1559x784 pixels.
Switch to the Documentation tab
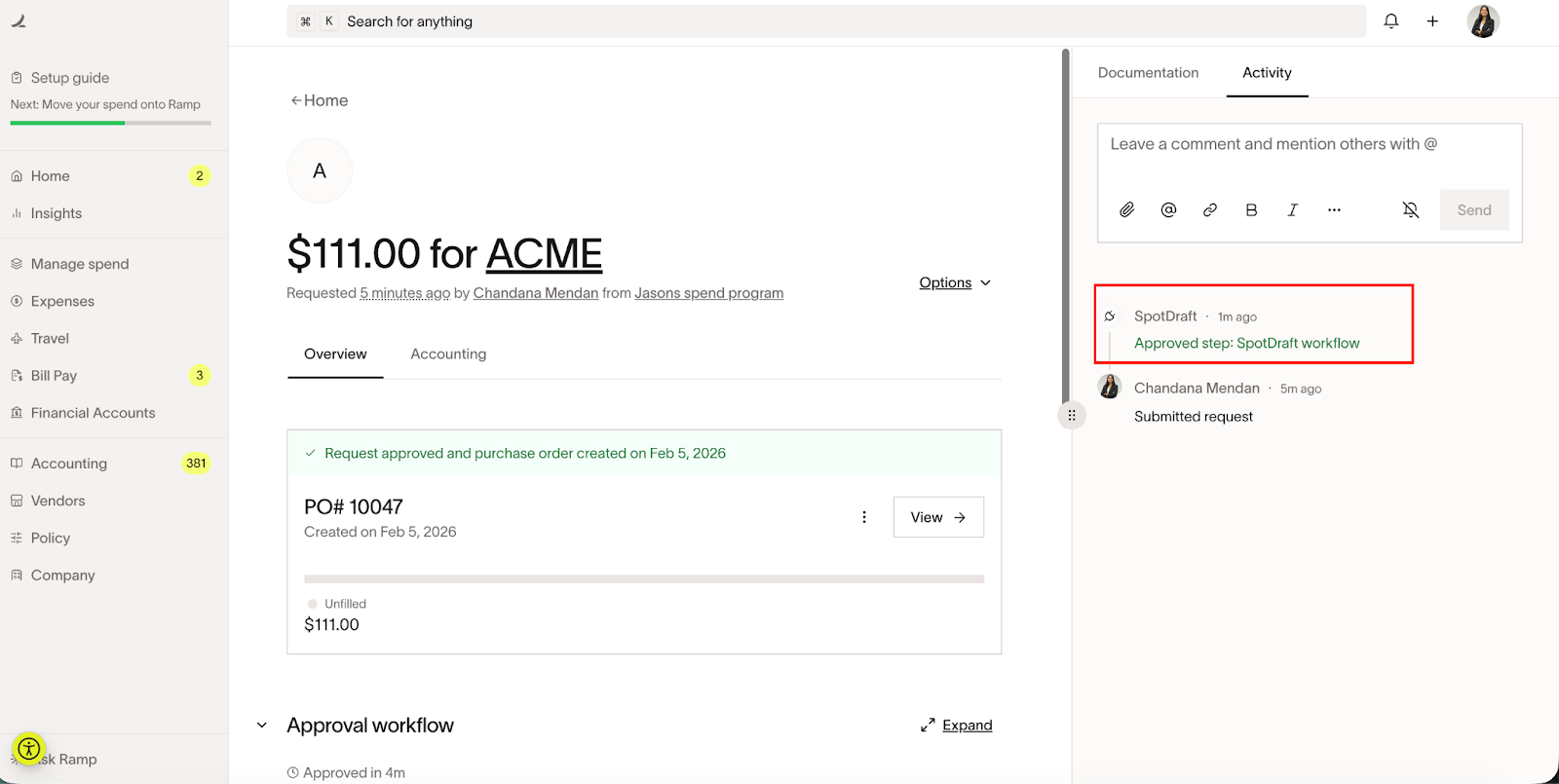tap(1148, 73)
